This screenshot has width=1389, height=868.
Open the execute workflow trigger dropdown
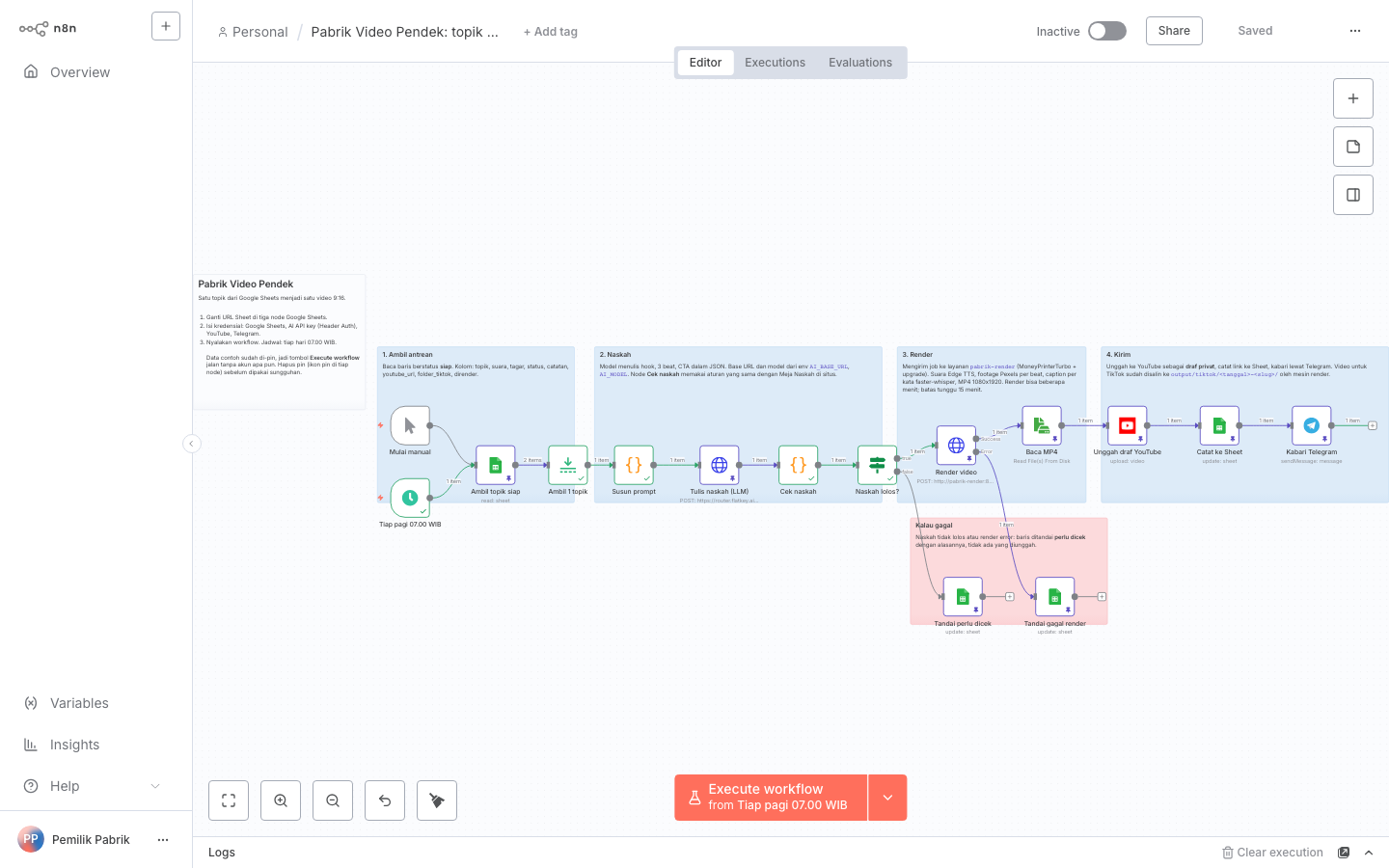(x=887, y=798)
